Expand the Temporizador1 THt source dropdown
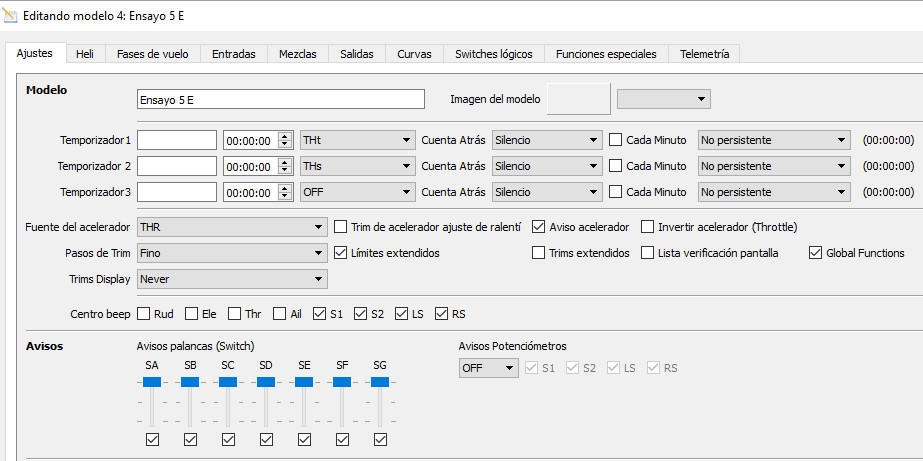The image size is (923, 461). click(356, 140)
